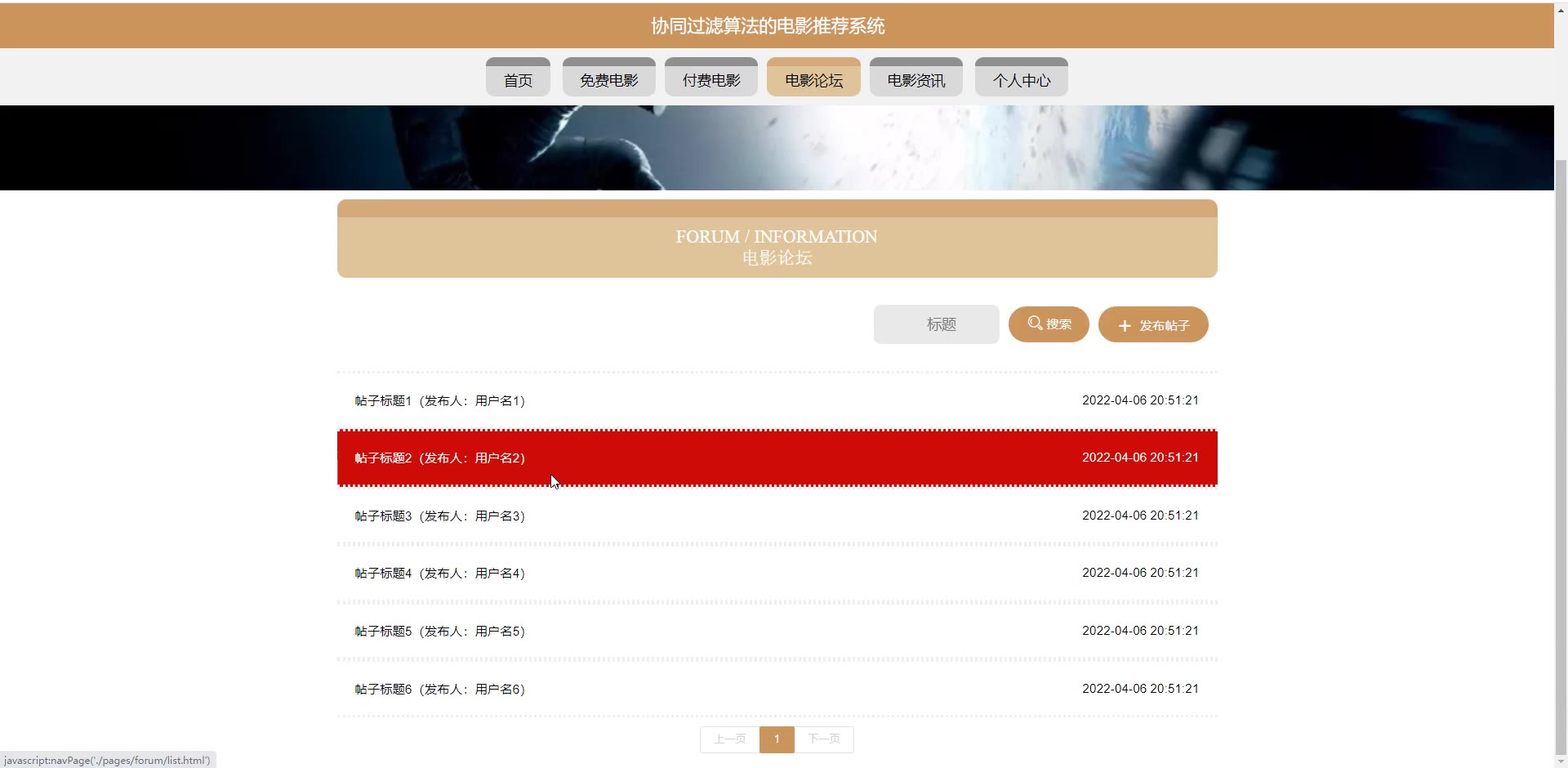Switch to the 付费电影 tab
This screenshot has height=768, width=1568.
coord(711,77)
